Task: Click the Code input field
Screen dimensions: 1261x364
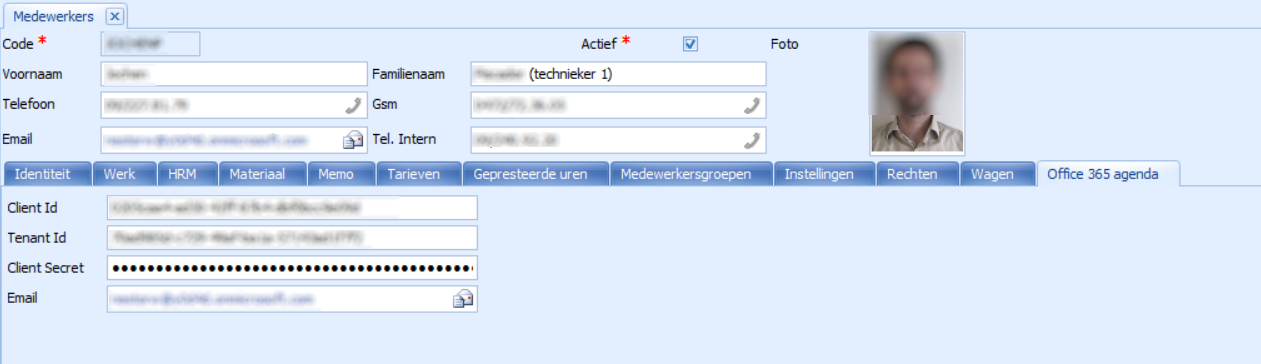Action: pyautogui.click(x=151, y=43)
